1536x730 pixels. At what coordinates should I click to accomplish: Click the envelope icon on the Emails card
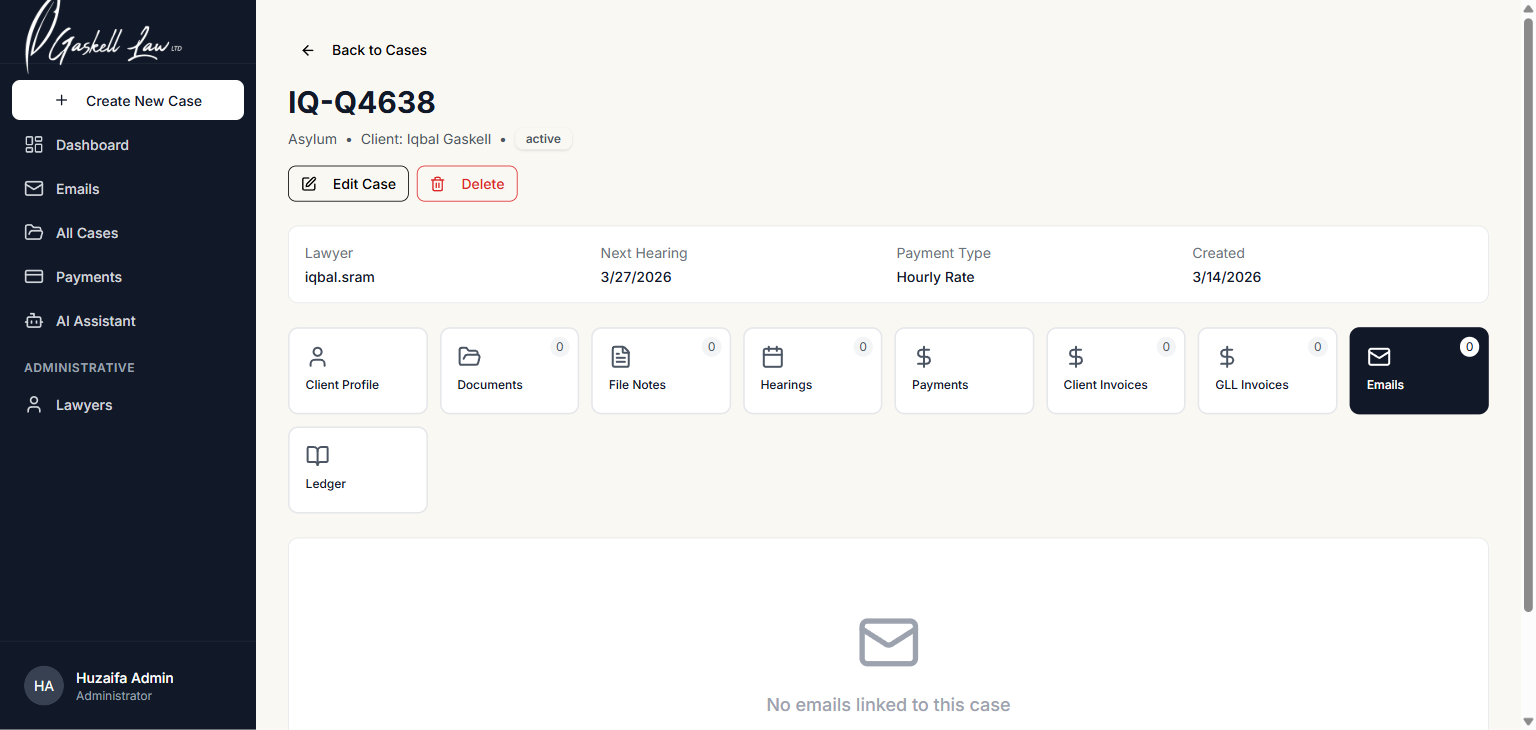point(1379,356)
